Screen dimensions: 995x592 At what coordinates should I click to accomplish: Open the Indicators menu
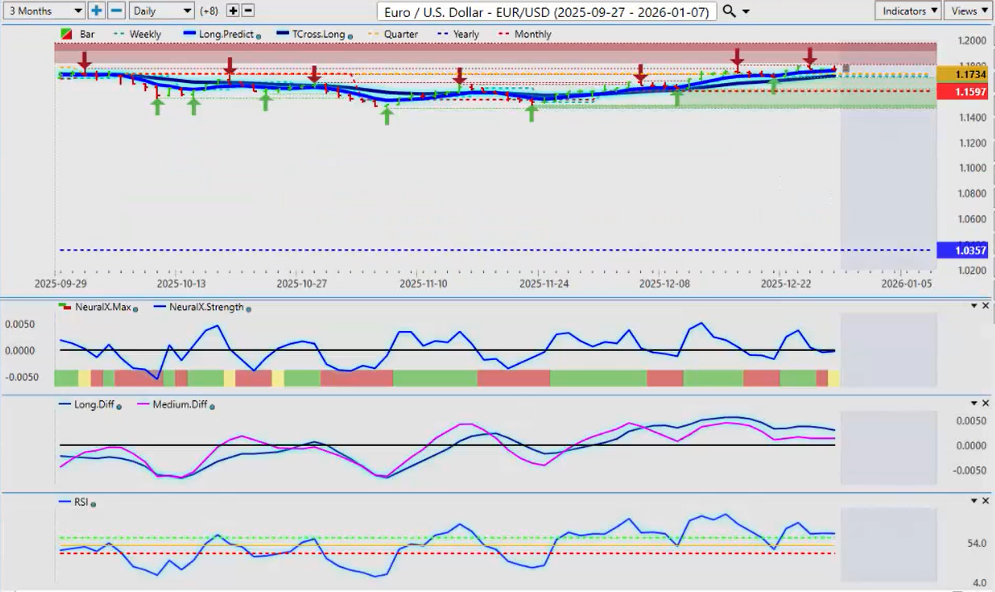pos(907,10)
